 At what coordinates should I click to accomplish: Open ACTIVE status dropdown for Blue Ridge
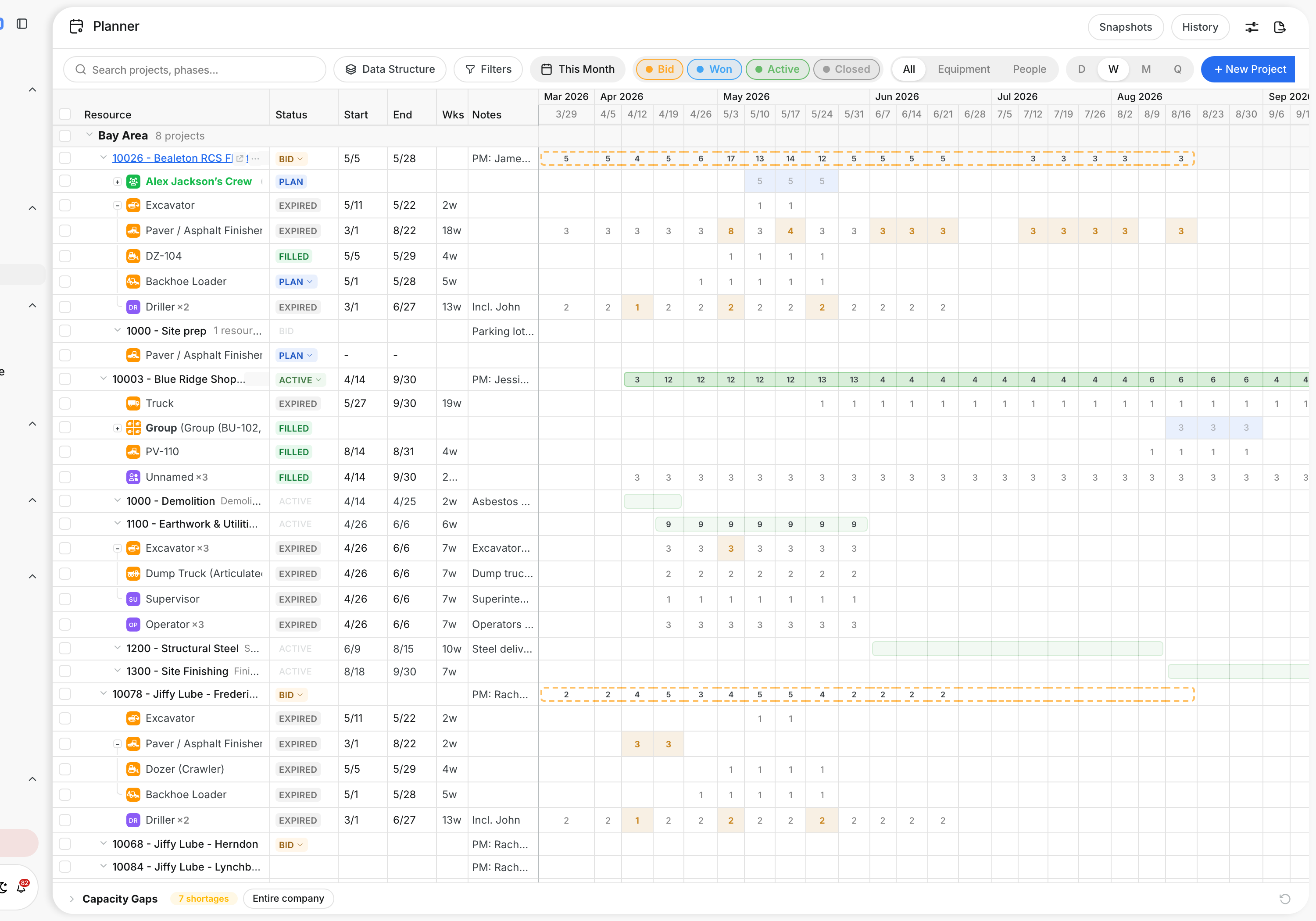click(301, 380)
